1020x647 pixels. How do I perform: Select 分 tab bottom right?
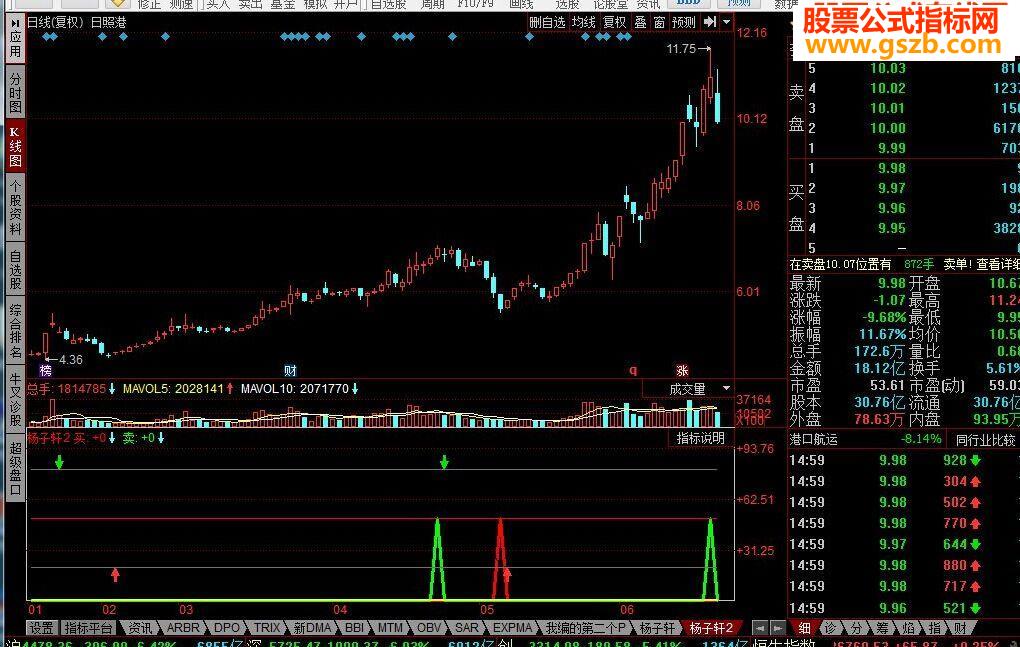coord(856,628)
